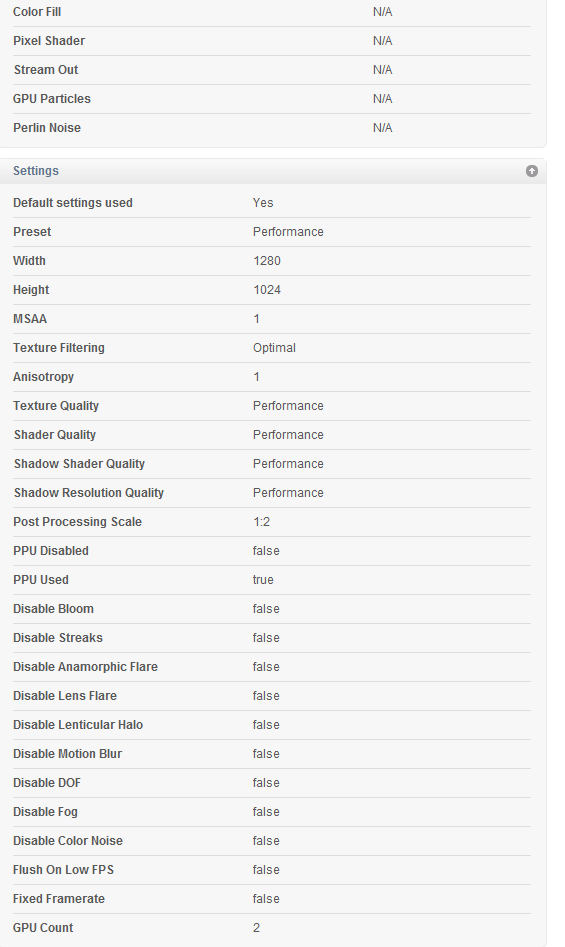
Task: Click the Perlin Noise N/A value
Action: click(x=383, y=128)
